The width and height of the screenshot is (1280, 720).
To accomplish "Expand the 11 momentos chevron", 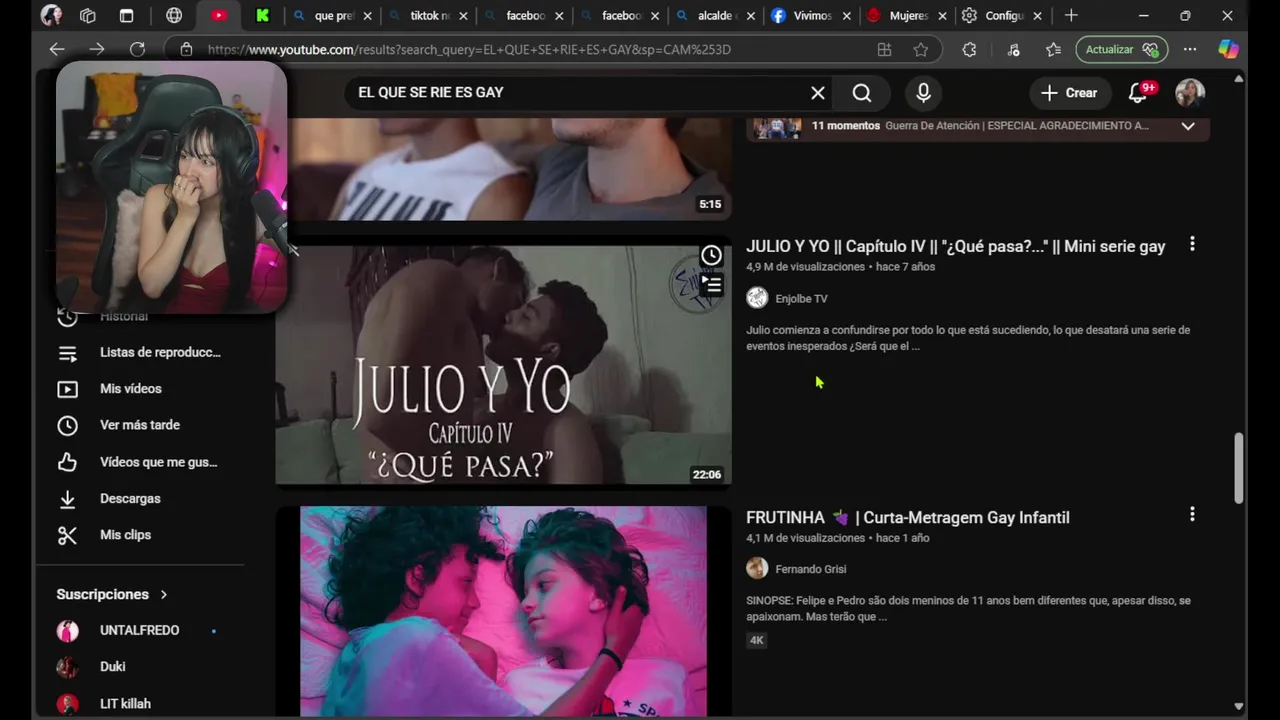I will 1188,126.
